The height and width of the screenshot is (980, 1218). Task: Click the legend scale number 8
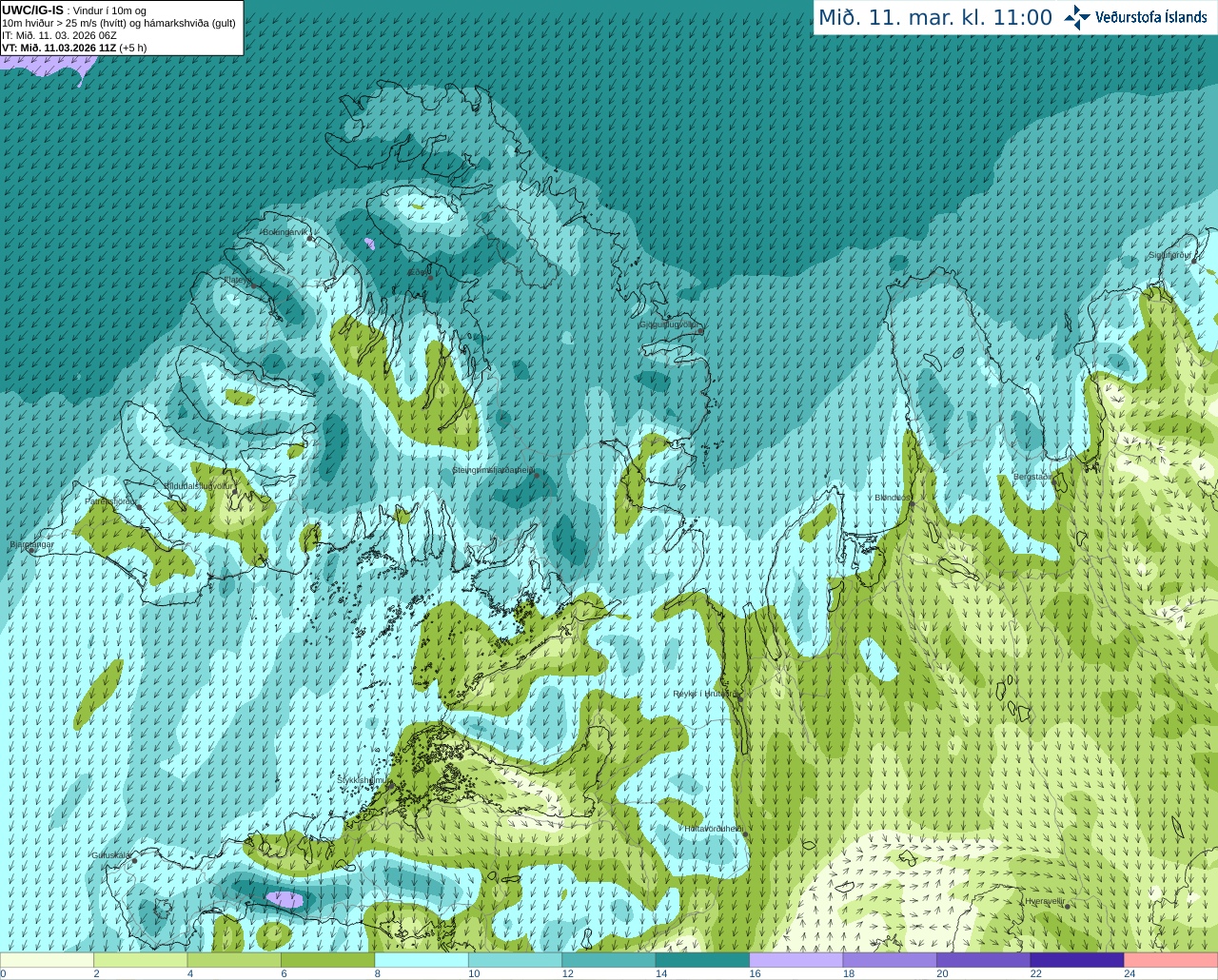(x=378, y=973)
